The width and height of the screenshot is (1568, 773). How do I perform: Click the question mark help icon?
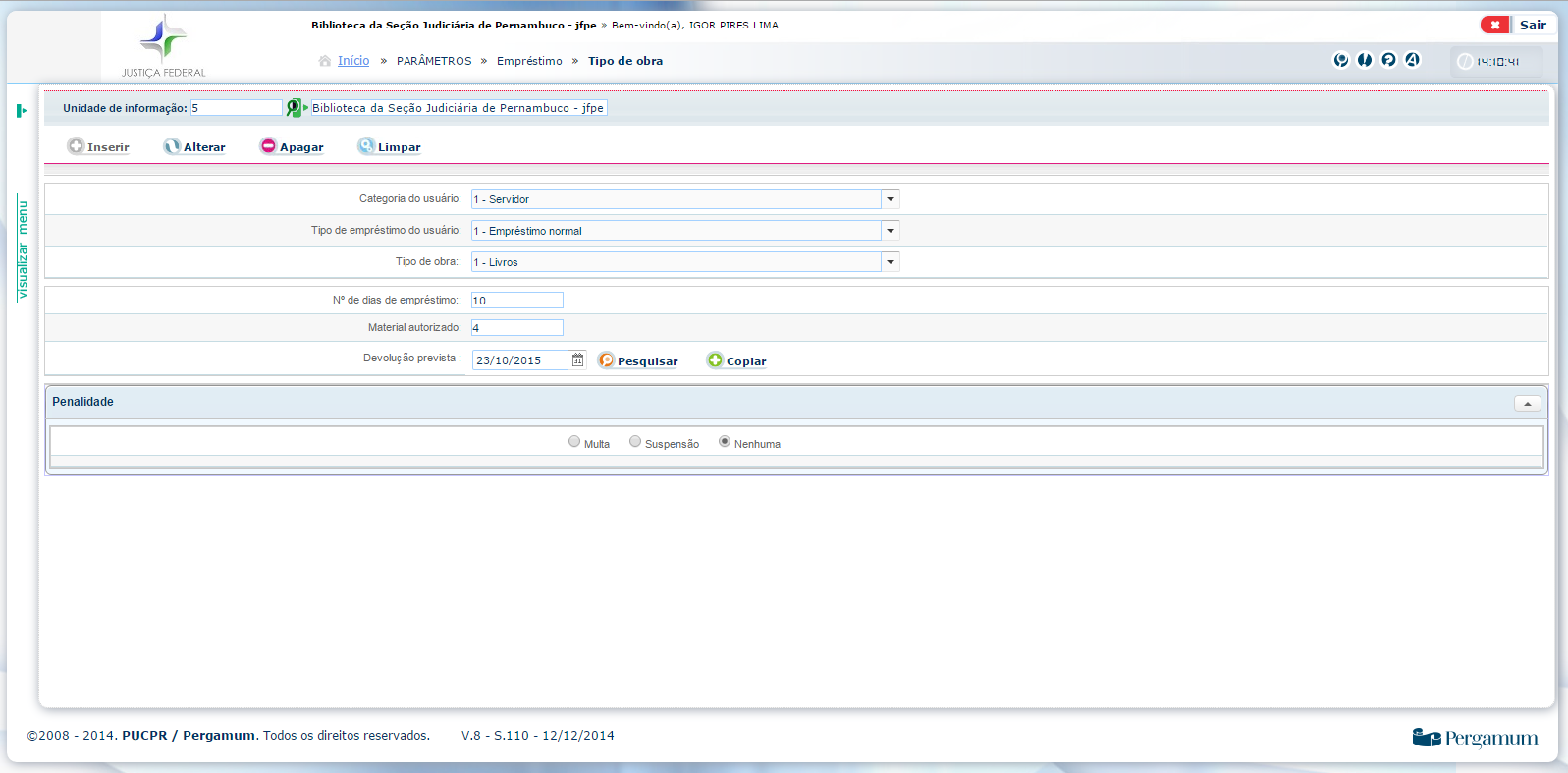coord(1388,60)
